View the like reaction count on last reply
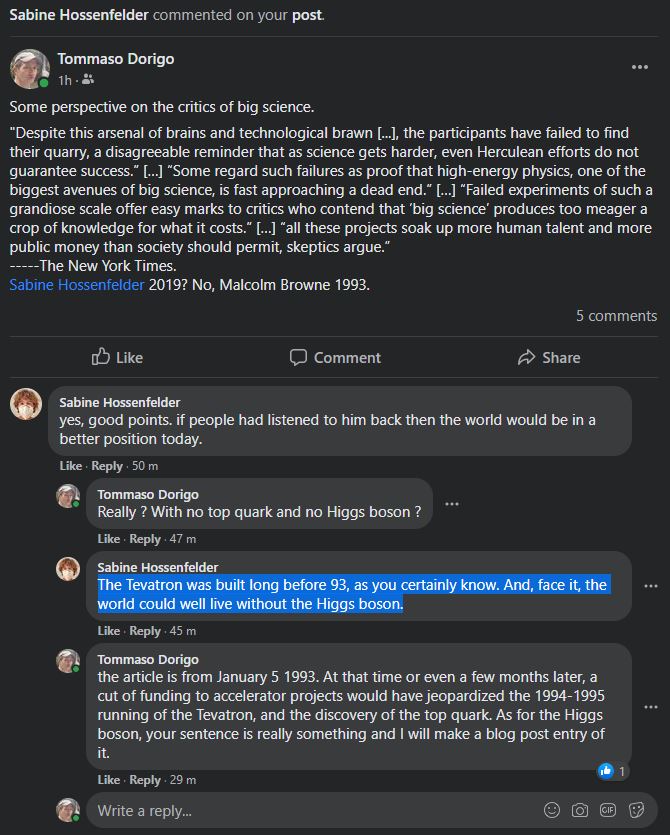 coord(612,771)
